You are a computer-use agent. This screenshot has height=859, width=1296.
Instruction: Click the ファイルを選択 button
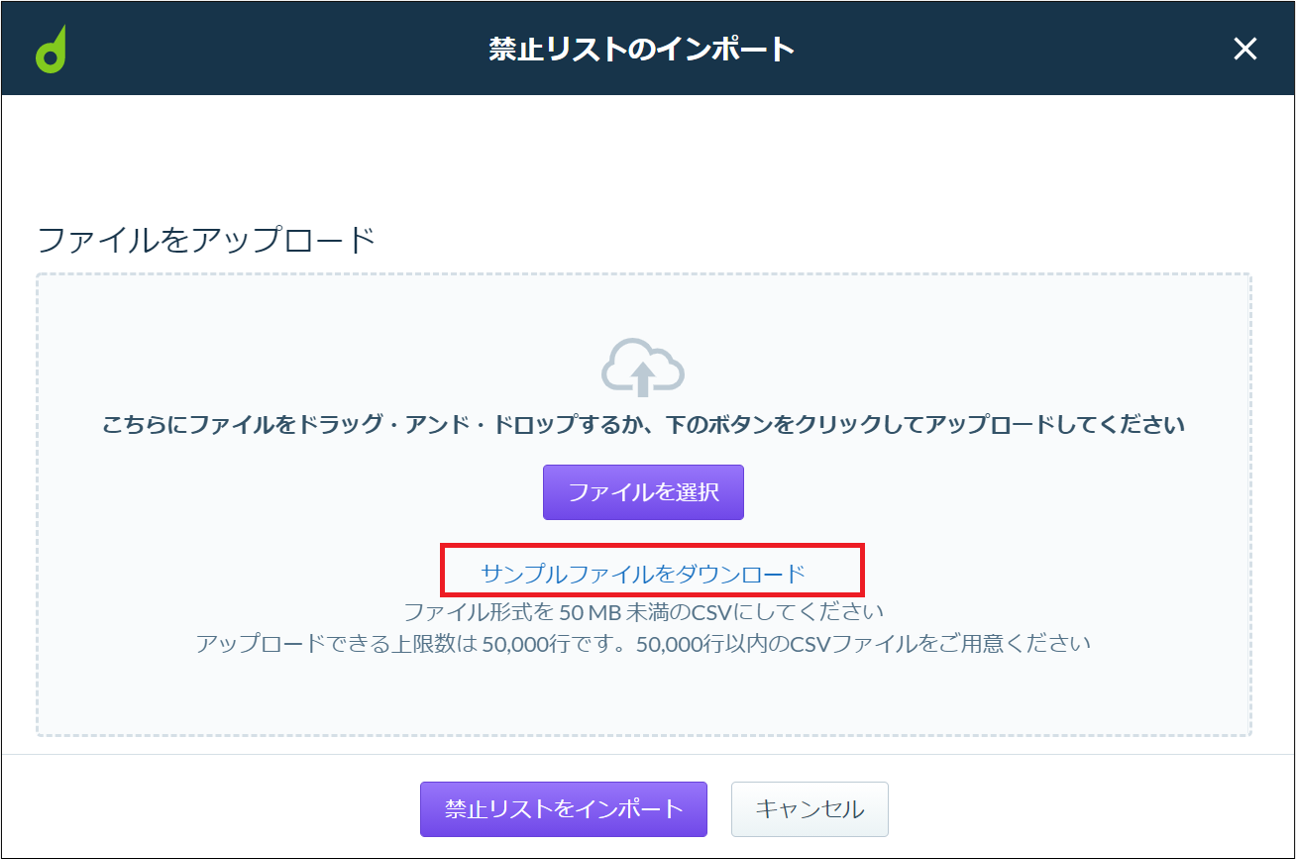click(643, 492)
